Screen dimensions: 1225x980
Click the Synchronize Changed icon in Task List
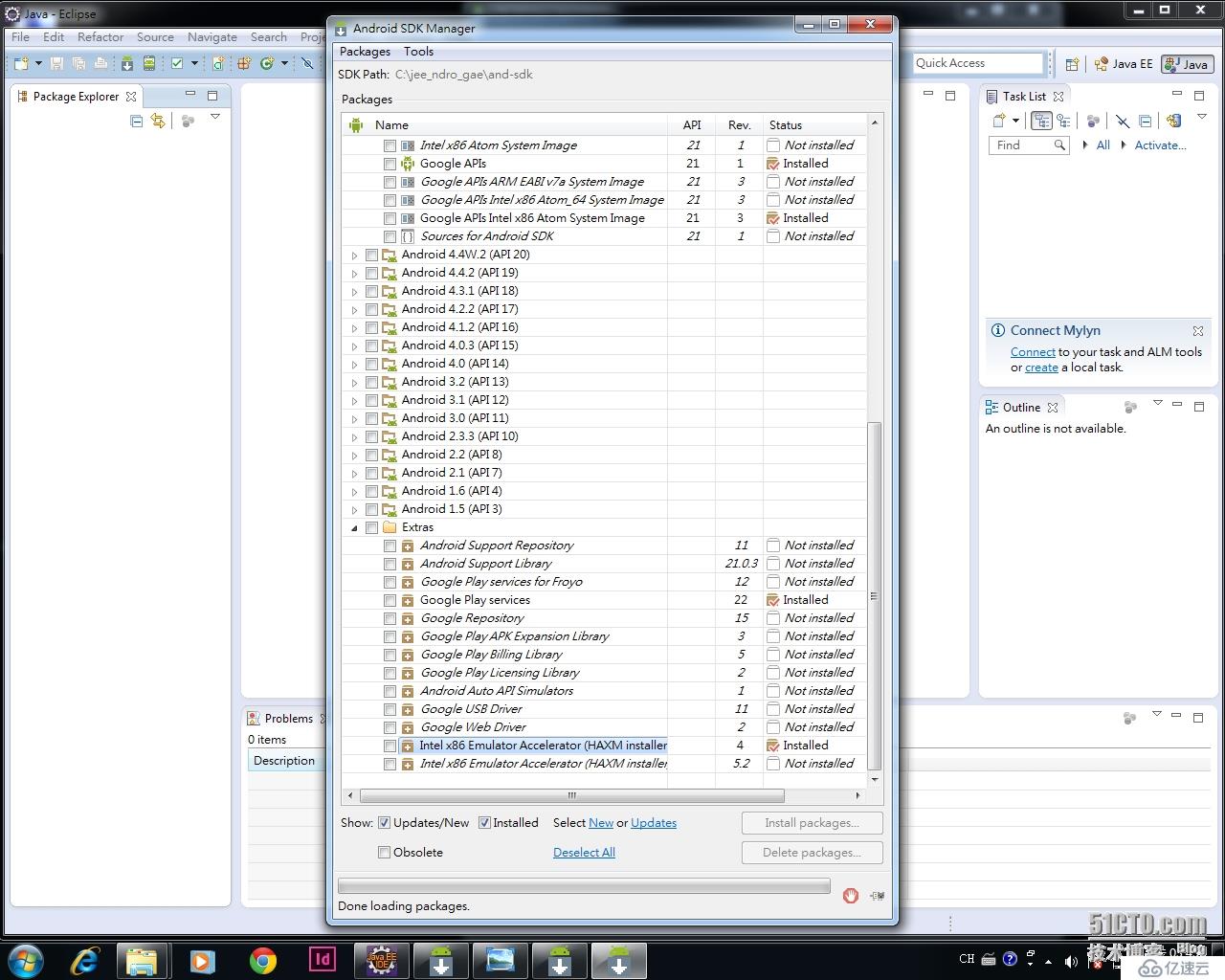1174,121
